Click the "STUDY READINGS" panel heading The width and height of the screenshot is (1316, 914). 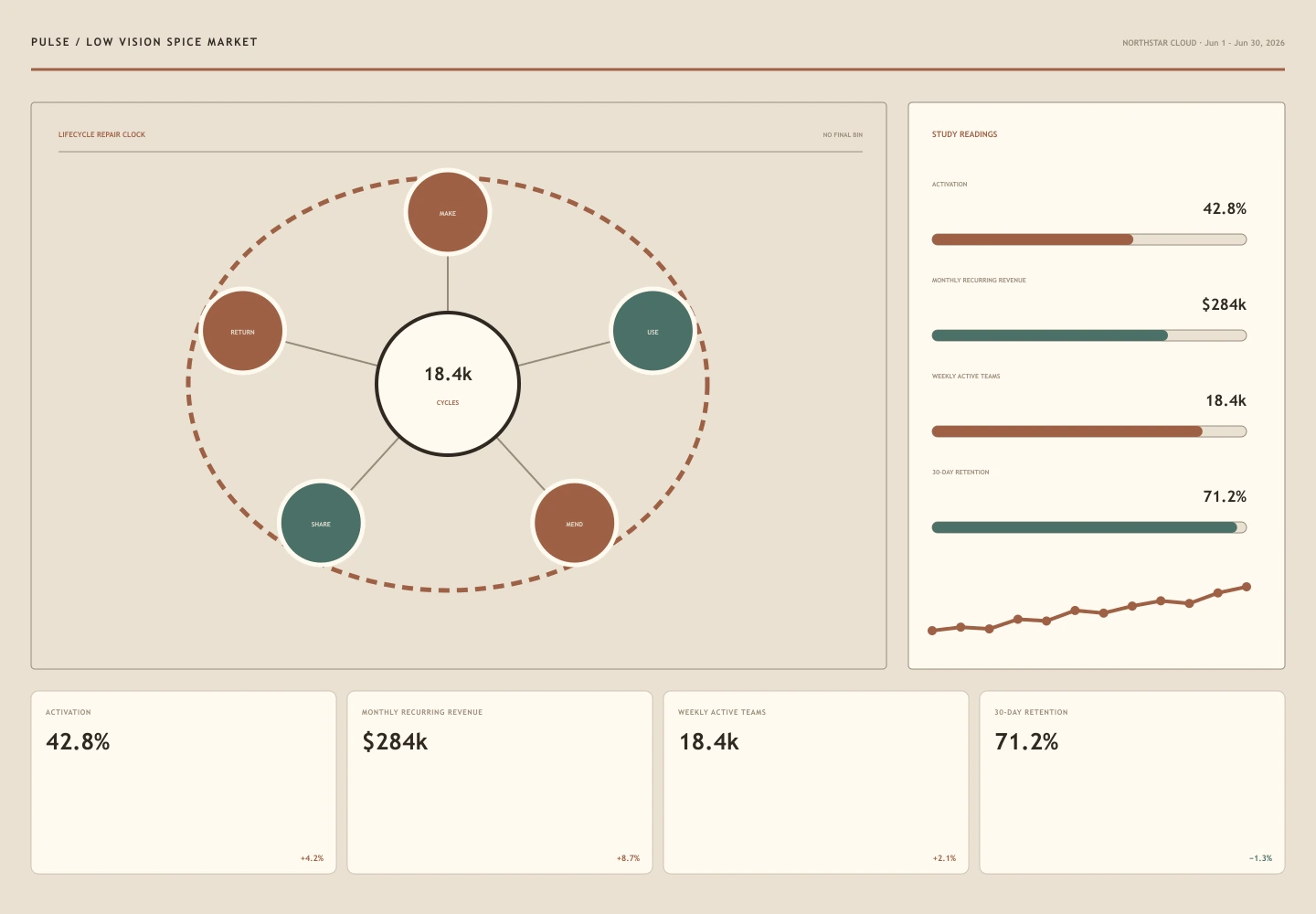click(965, 134)
